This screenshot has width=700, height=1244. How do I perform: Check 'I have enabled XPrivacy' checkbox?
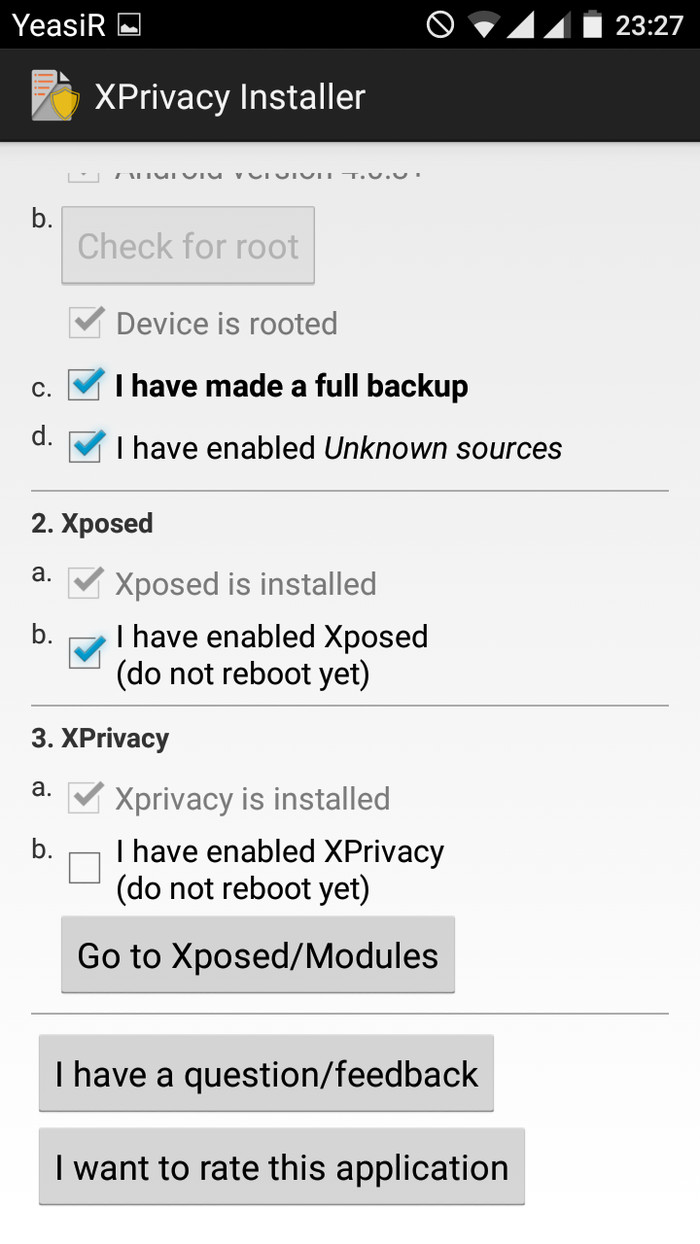click(x=85, y=868)
